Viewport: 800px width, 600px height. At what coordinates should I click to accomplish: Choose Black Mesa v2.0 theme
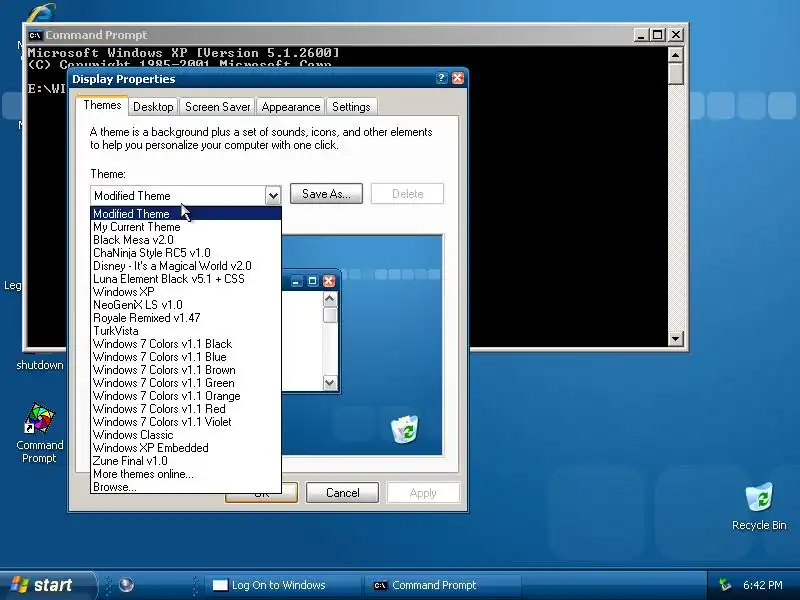pos(186,240)
